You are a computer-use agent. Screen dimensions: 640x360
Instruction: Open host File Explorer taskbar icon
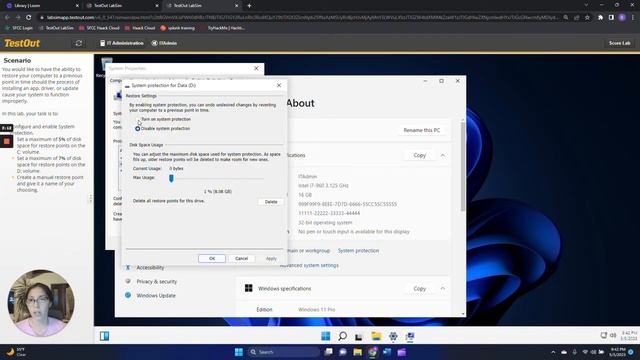pyautogui.click(x=358, y=352)
